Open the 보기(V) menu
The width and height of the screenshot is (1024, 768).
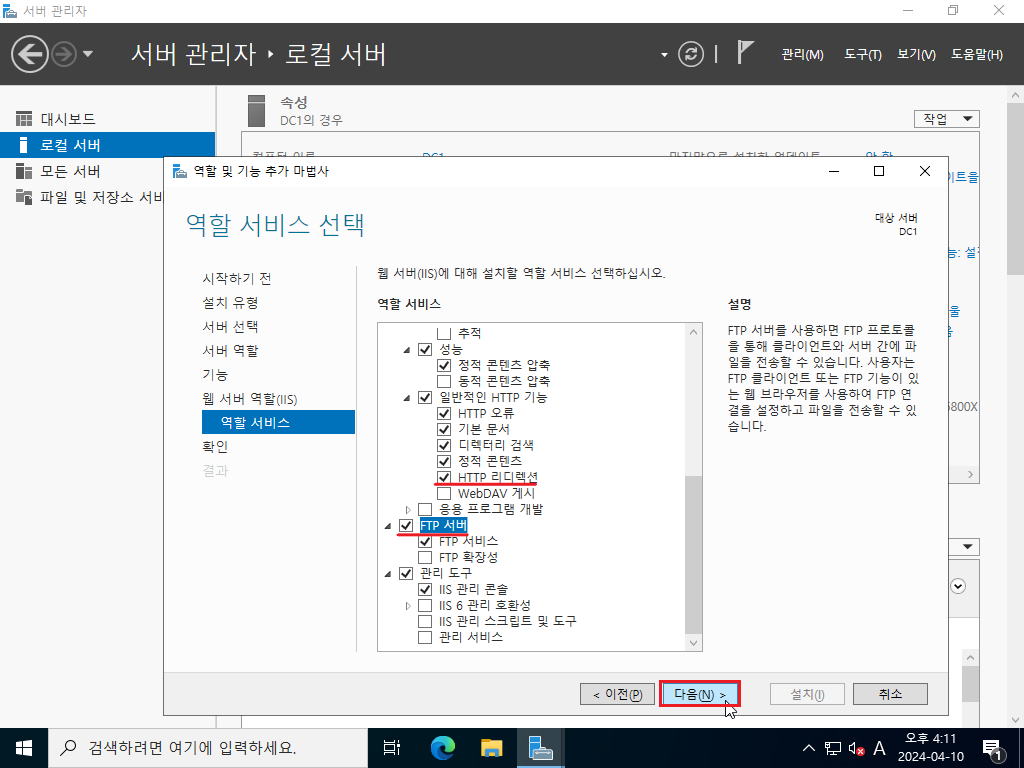(916, 55)
